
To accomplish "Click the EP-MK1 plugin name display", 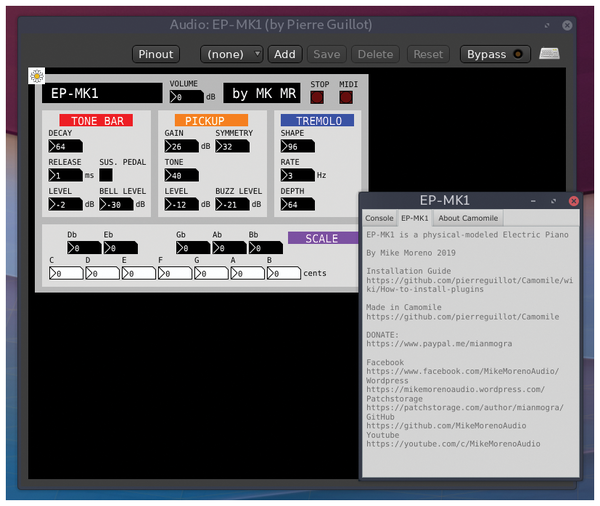I will (102, 93).
